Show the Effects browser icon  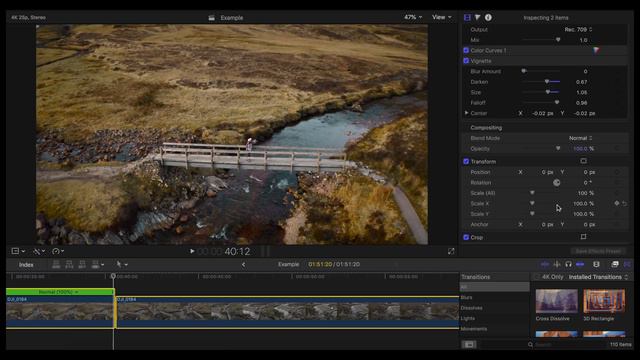pos(615,264)
